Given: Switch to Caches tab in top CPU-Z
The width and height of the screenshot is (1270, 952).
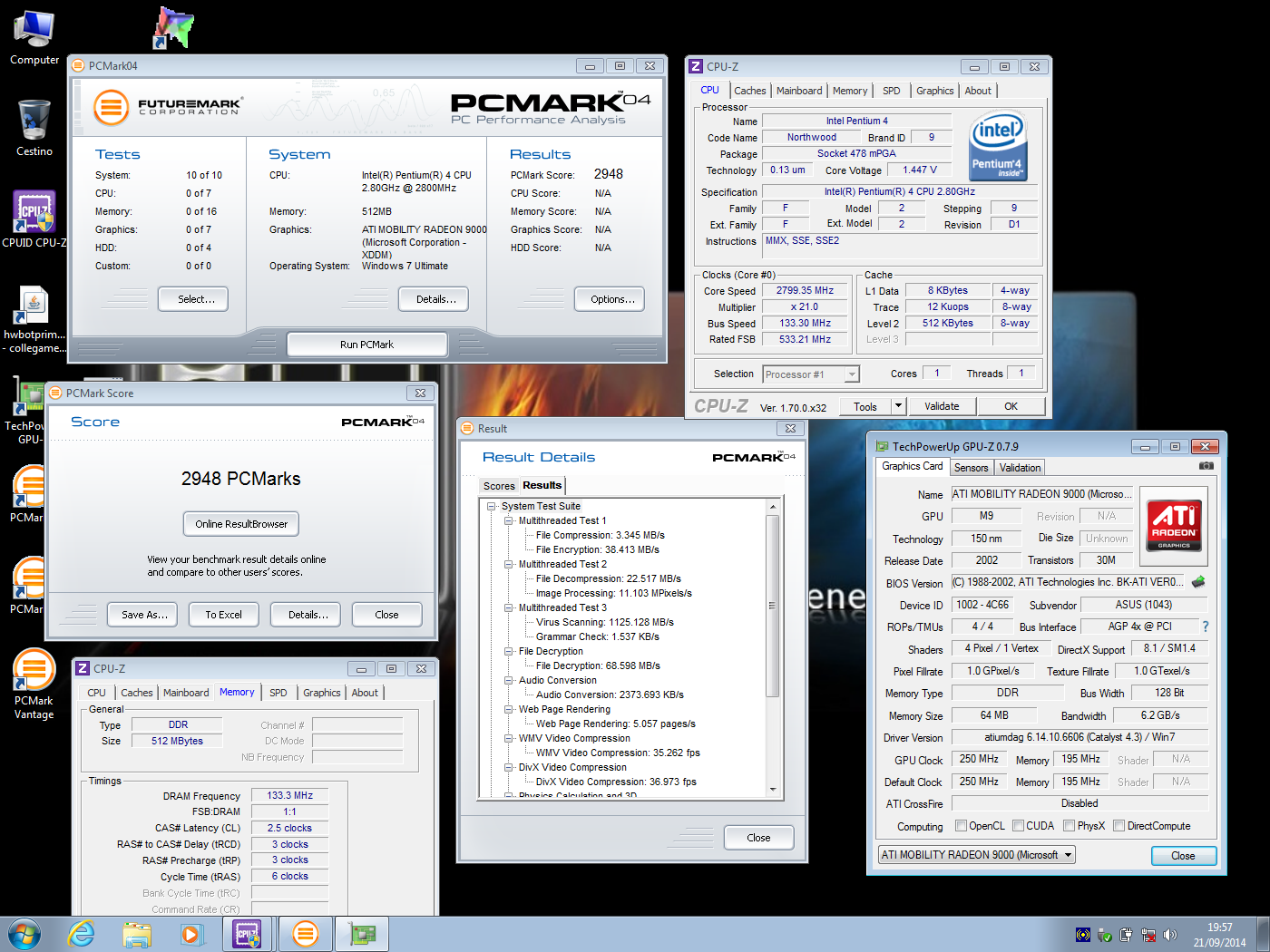Looking at the screenshot, I should coord(750,91).
